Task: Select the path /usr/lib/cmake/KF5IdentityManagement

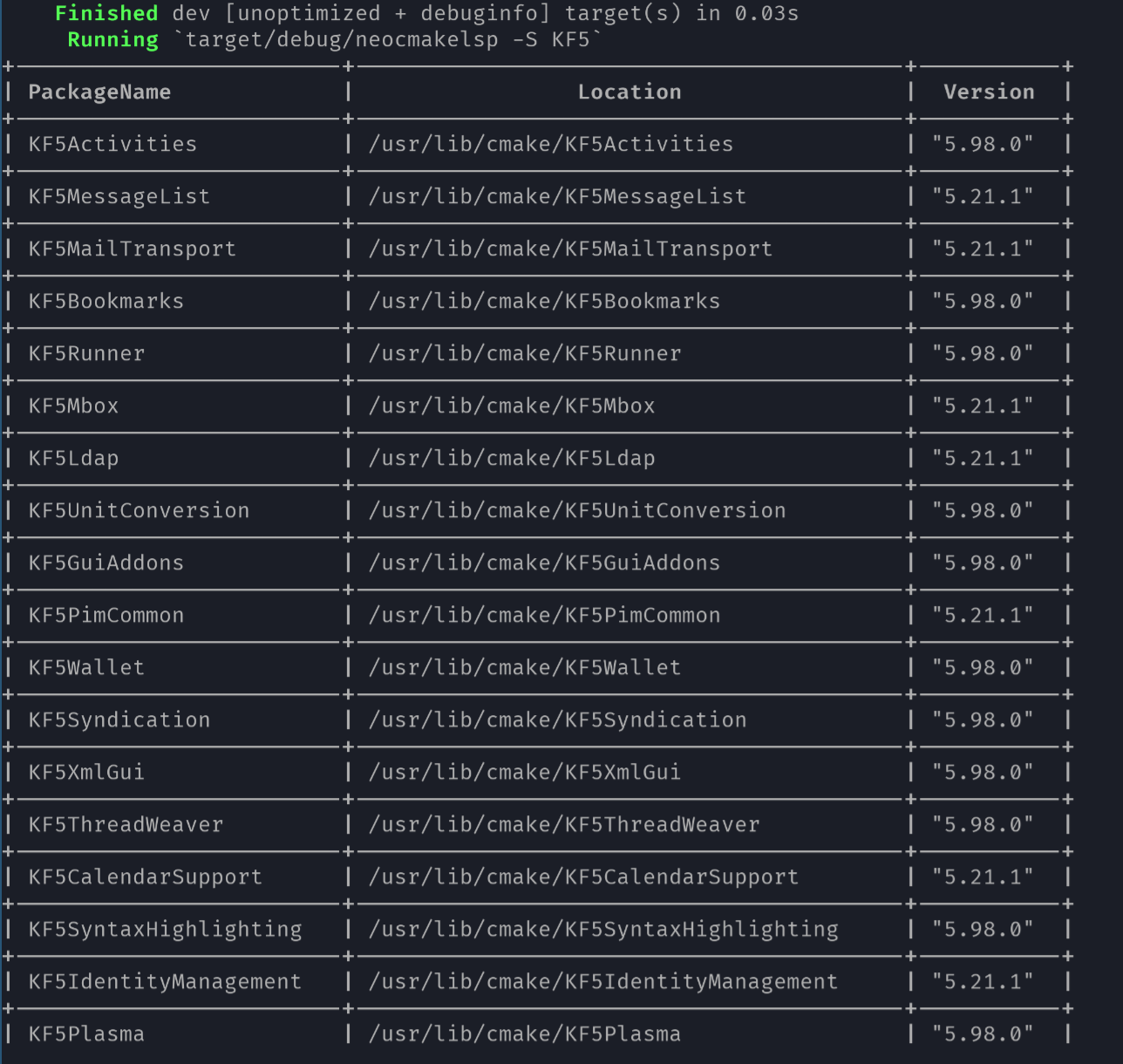Action: [603, 982]
